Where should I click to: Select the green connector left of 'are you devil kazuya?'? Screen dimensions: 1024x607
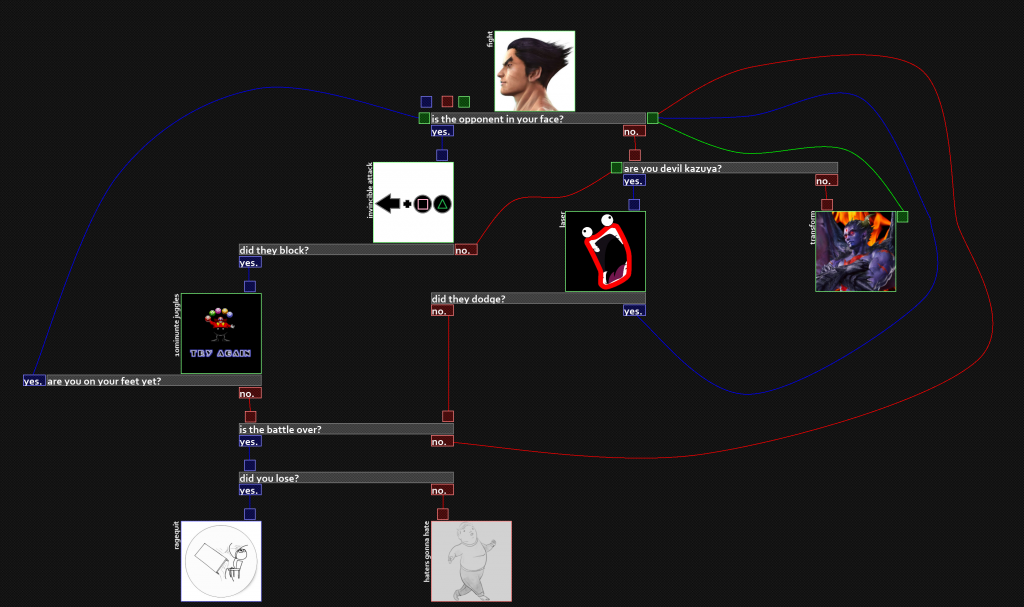point(616,168)
